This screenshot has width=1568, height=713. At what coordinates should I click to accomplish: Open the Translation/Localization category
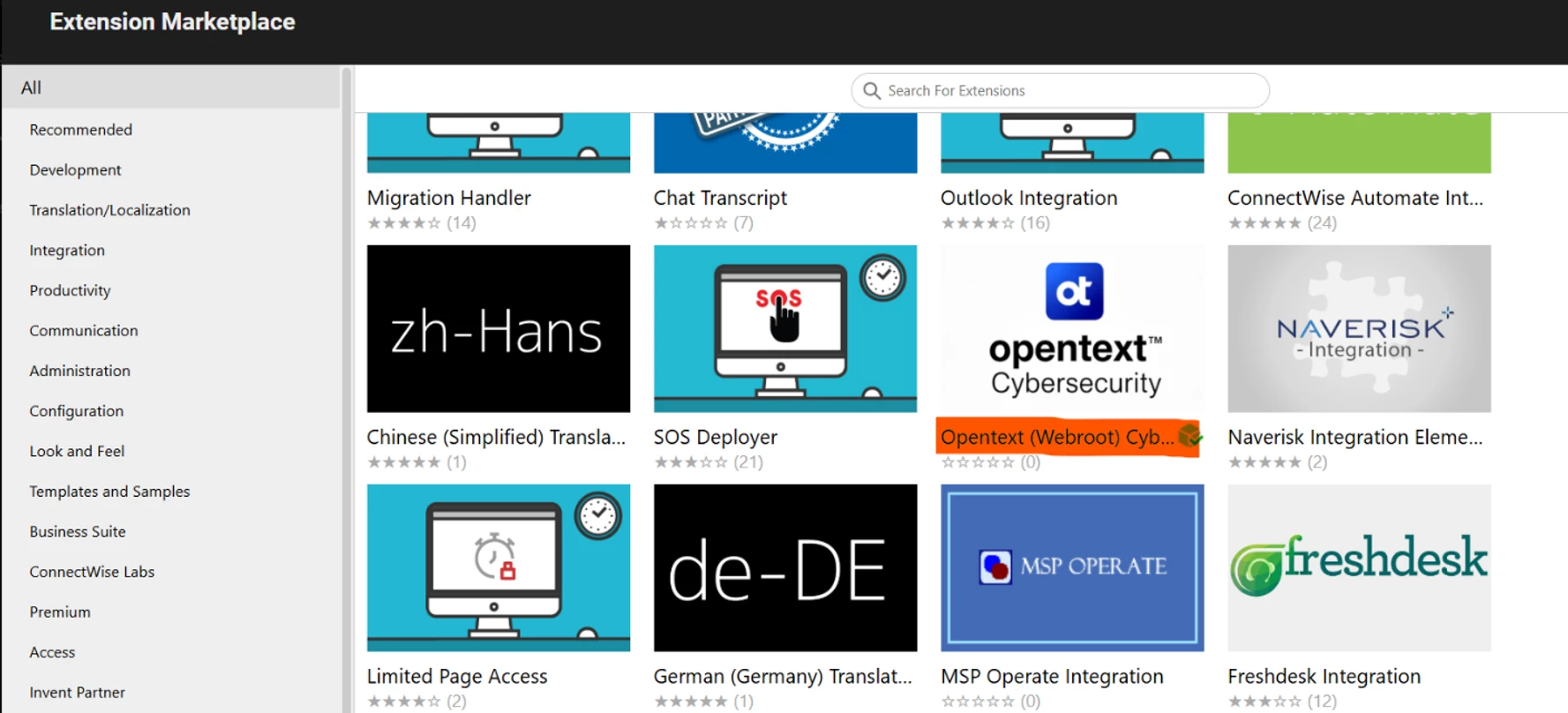point(109,210)
